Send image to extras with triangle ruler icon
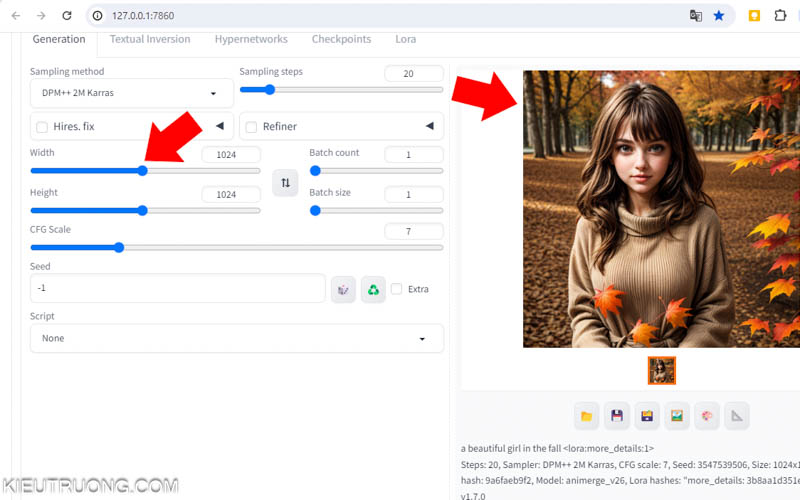The width and height of the screenshot is (800, 500). (x=737, y=416)
